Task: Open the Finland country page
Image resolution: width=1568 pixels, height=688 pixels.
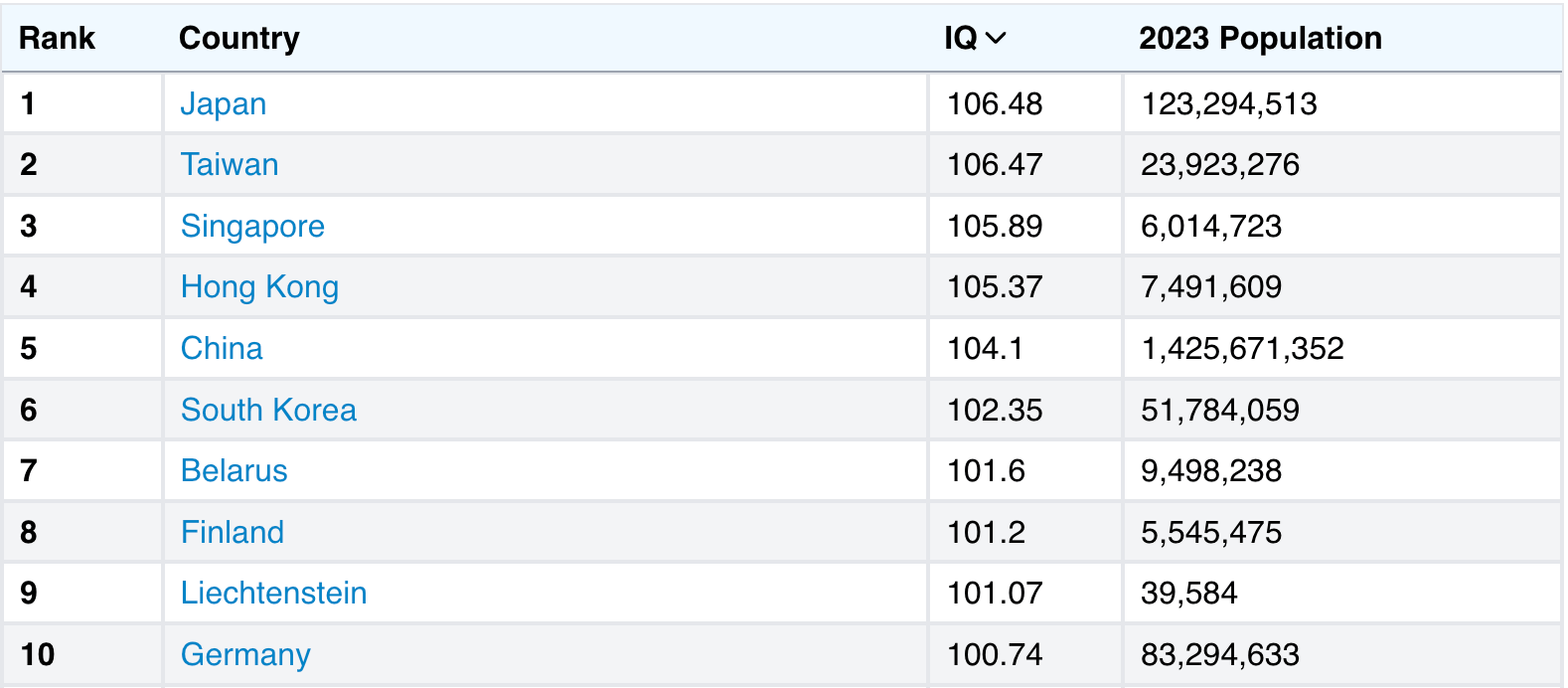Action: pyautogui.click(x=232, y=532)
